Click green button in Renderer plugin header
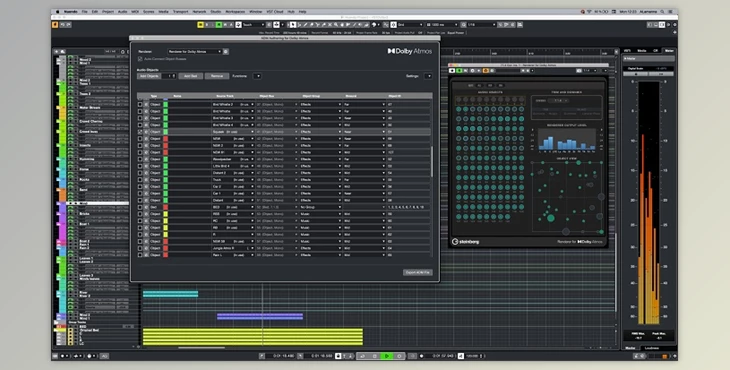The image size is (730, 370). click(x=459, y=71)
